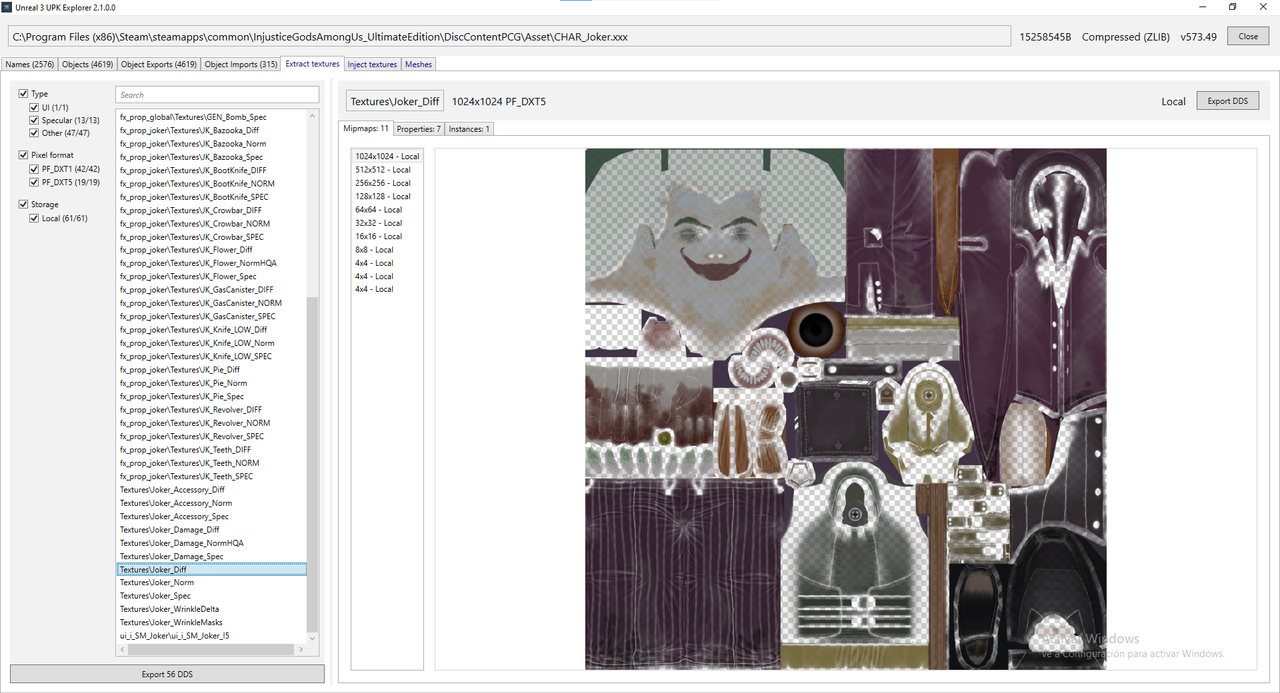Toggle the Other (47/47) filter
This screenshot has height=693, width=1280.
(x=34, y=133)
